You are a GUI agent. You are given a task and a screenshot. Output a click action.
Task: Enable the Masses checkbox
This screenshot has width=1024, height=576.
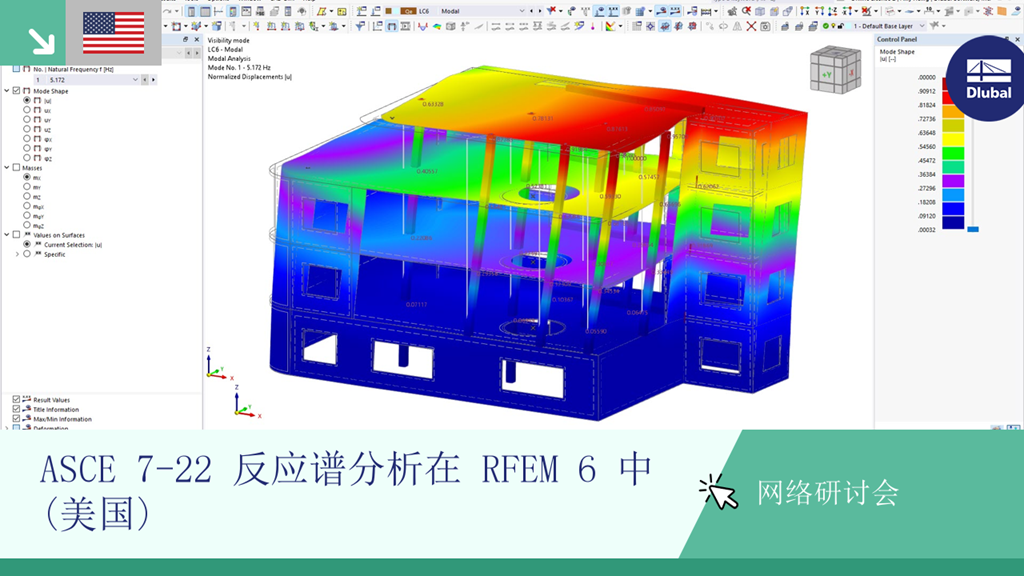(x=16, y=168)
